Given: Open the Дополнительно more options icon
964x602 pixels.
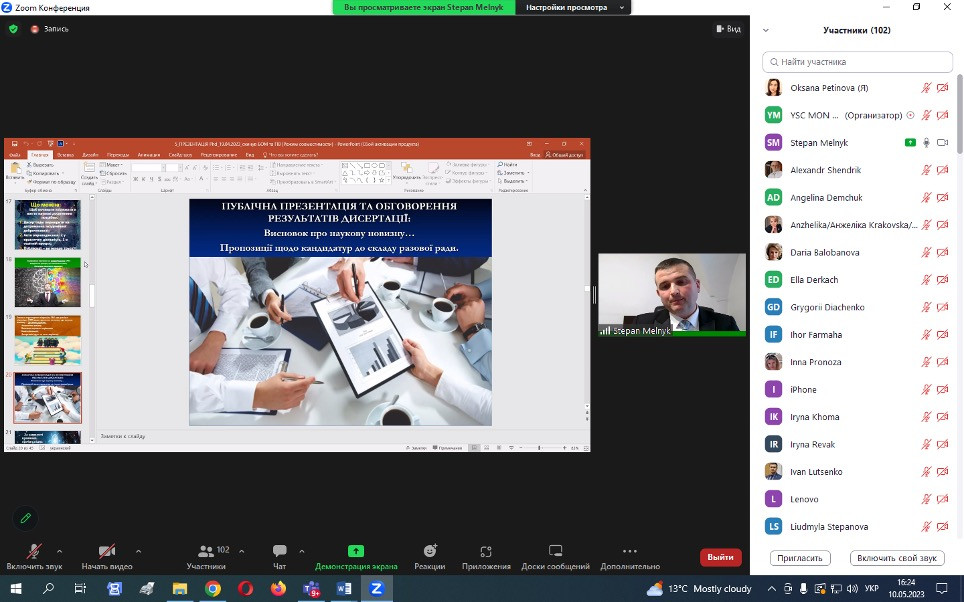Looking at the screenshot, I should pyautogui.click(x=629, y=551).
